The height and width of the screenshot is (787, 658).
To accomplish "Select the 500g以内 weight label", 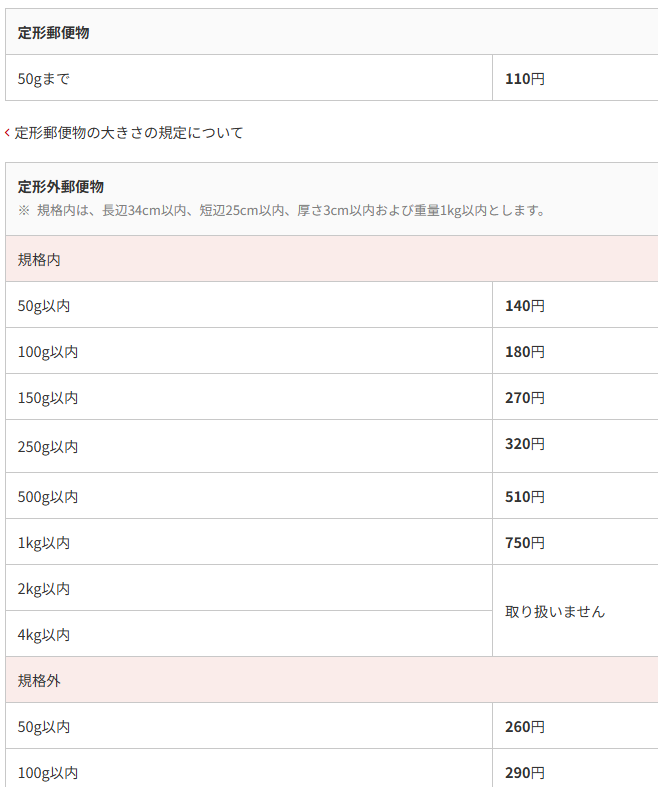I will click(x=48, y=496).
